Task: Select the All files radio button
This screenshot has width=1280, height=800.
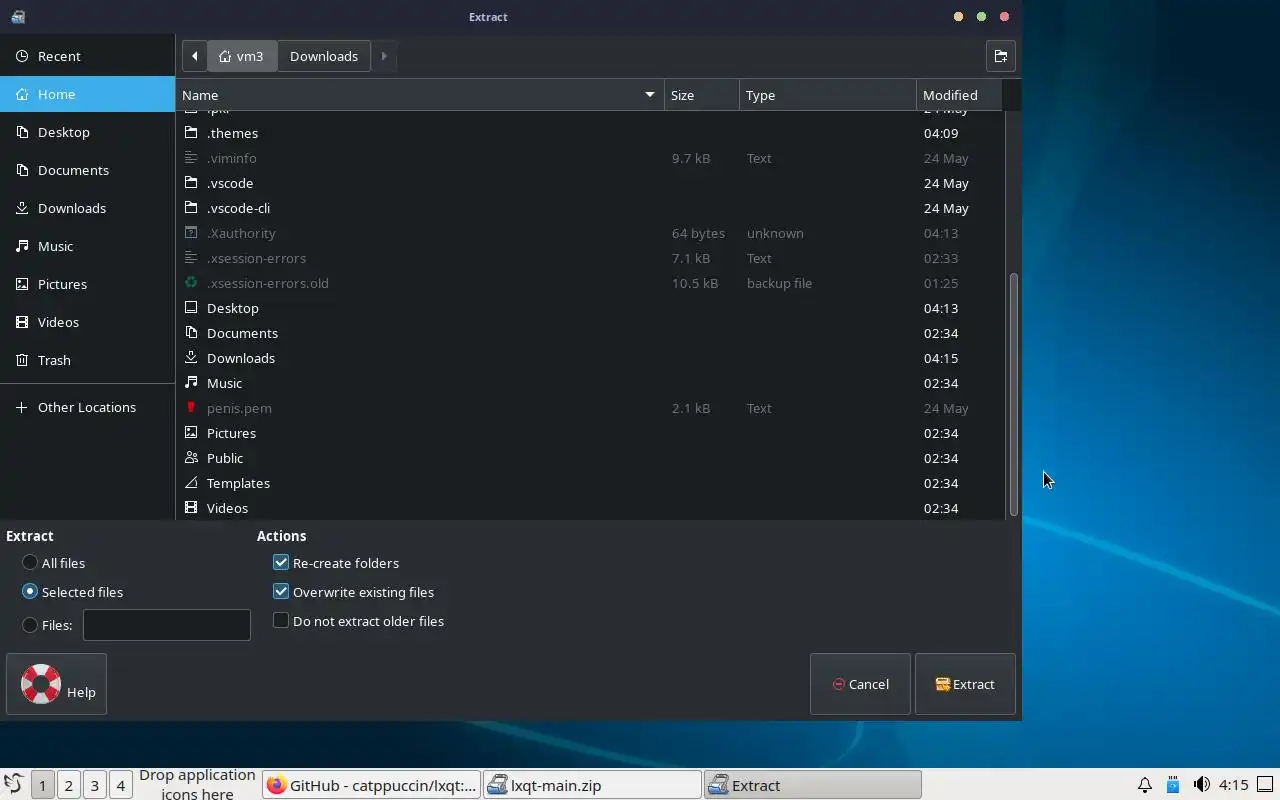Action: [30, 563]
